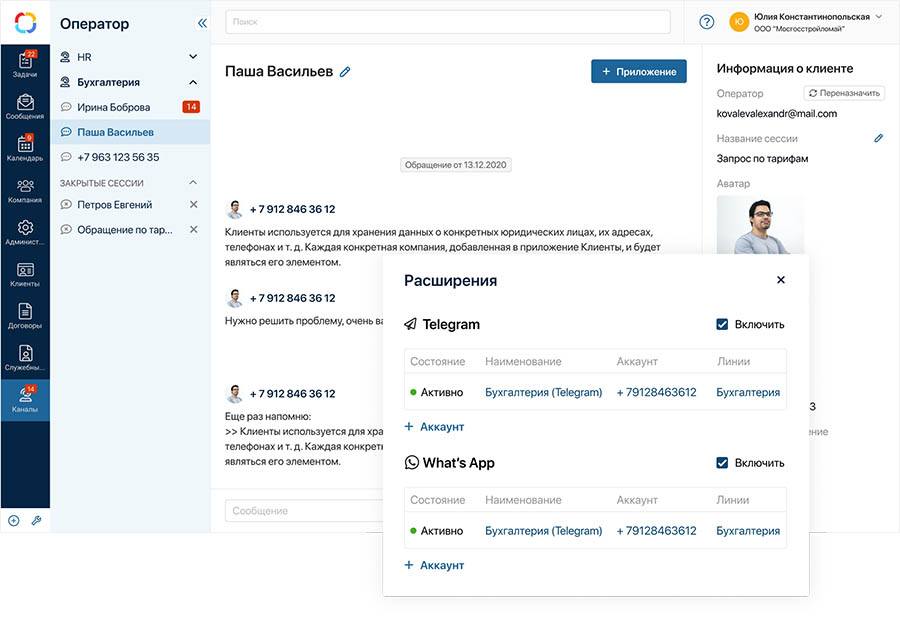The height and width of the screenshot is (618, 900).
Task: Open Администрирование gear icon
Action: tap(25, 228)
